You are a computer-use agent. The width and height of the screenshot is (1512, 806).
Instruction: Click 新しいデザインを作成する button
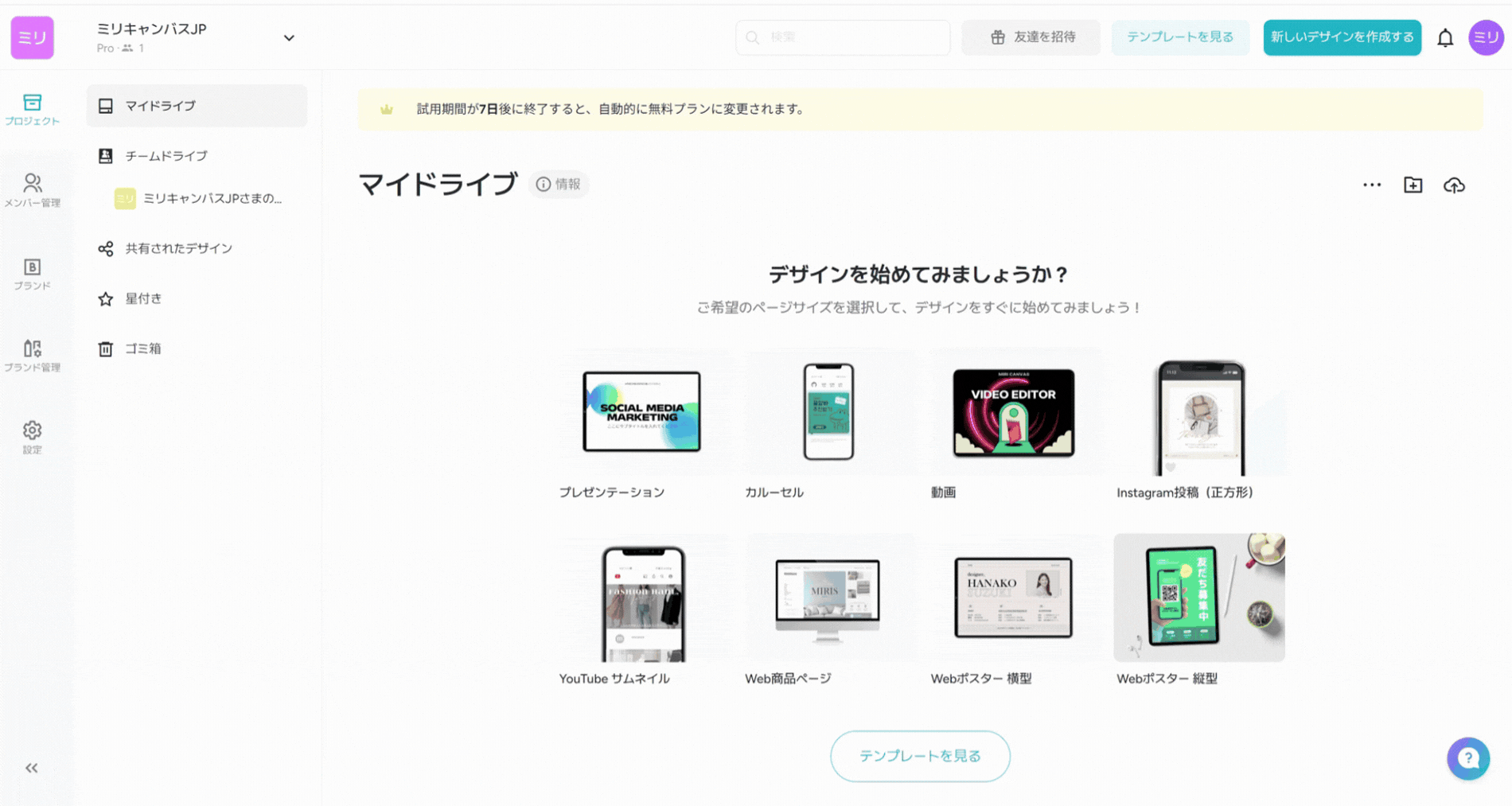point(1342,37)
